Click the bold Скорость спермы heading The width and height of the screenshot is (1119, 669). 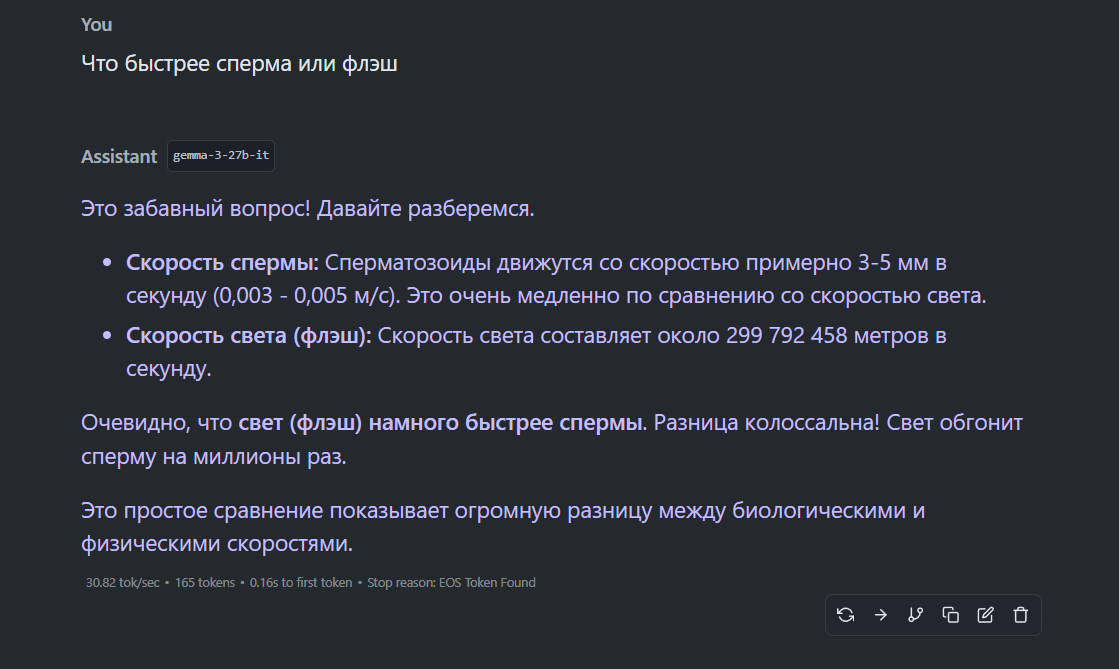222,263
